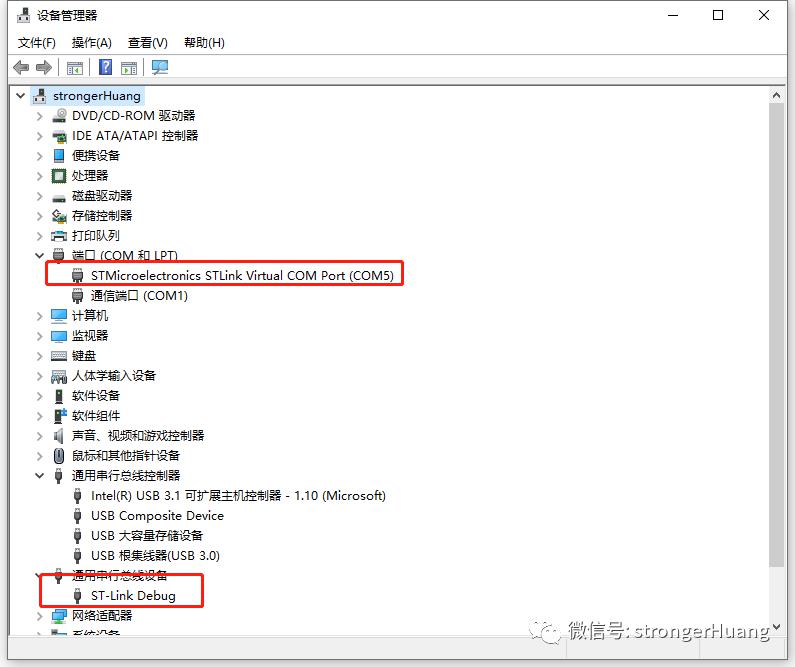This screenshot has width=795, height=667.
Task: Click the 计算机 monitor icon
Action: coord(59,316)
